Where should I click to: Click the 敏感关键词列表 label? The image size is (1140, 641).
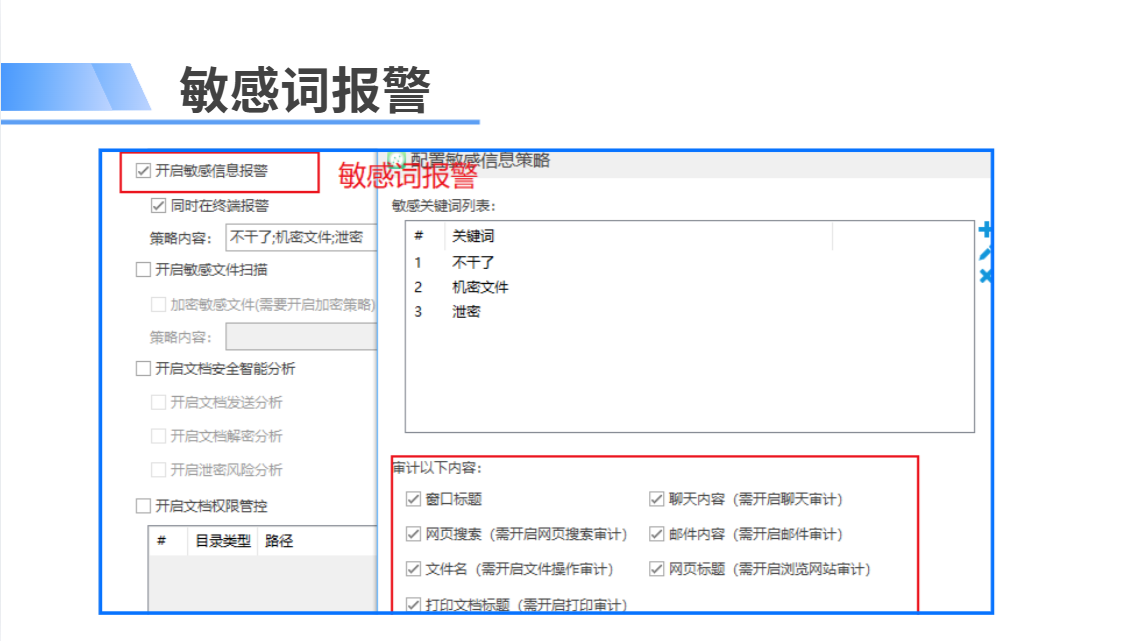tap(443, 206)
